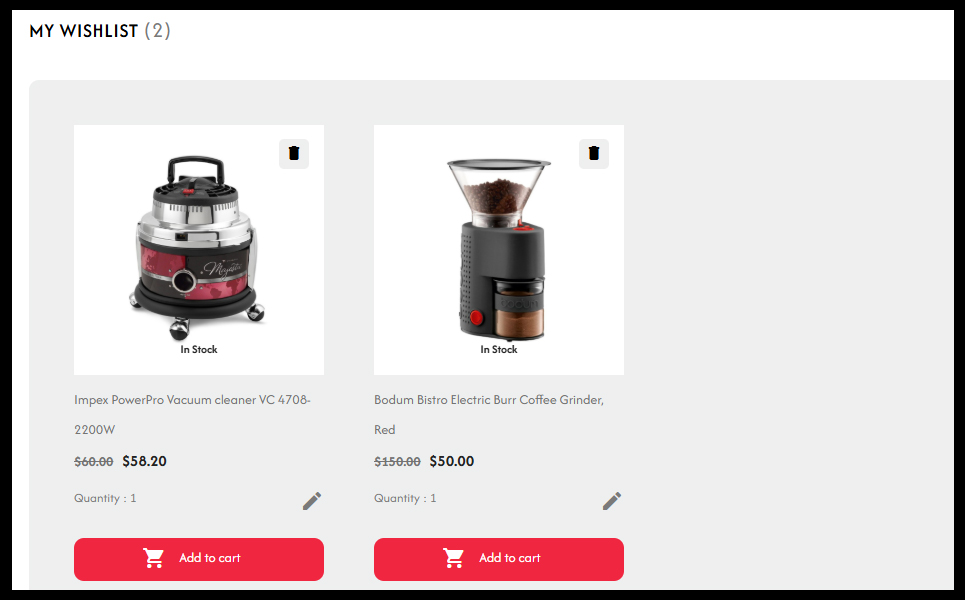965x600 pixels.
Task: Click the $50.00 sale price
Action: click(x=452, y=462)
